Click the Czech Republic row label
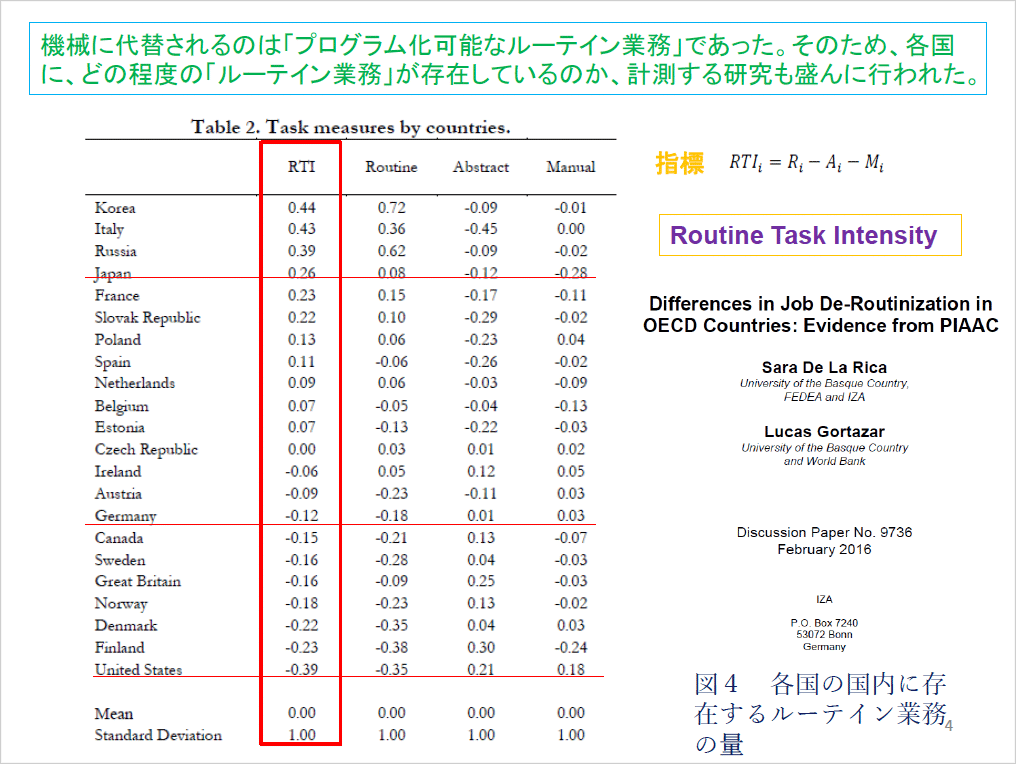The image size is (1016, 764). pos(146,450)
